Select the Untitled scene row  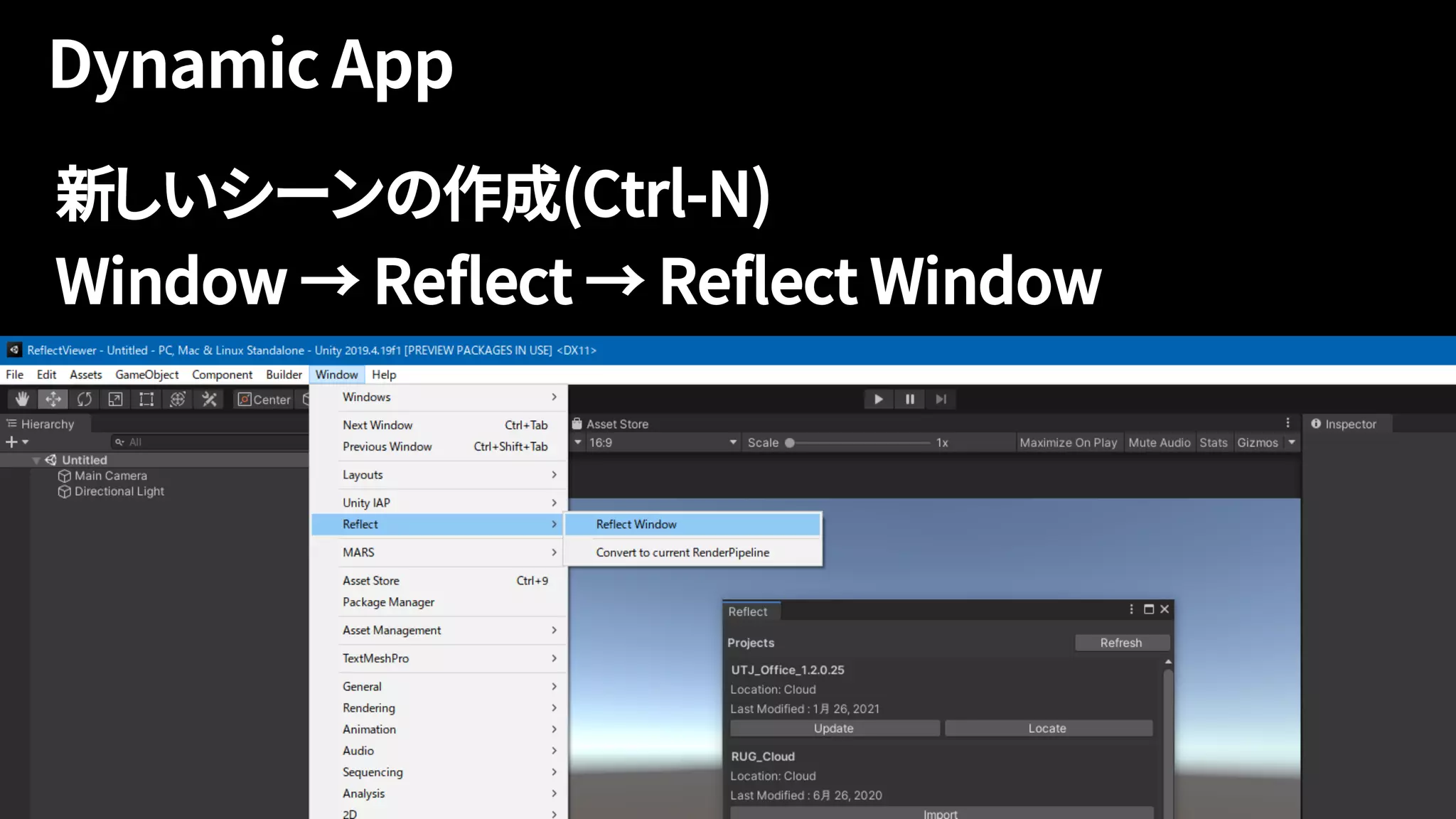154,460
